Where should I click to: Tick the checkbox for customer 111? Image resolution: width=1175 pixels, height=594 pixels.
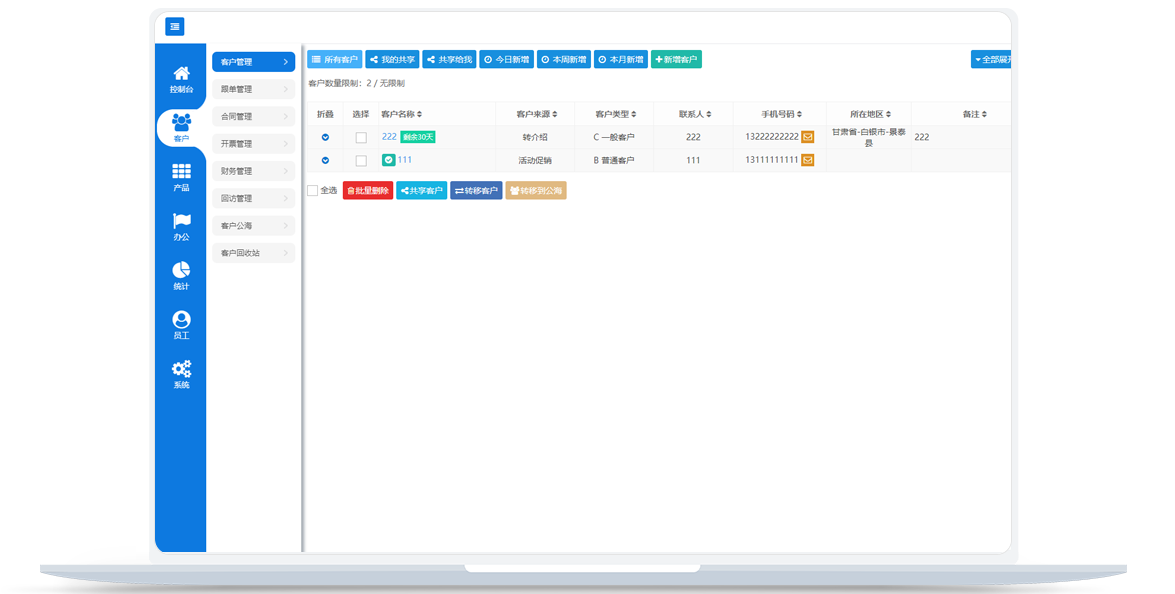(361, 160)
